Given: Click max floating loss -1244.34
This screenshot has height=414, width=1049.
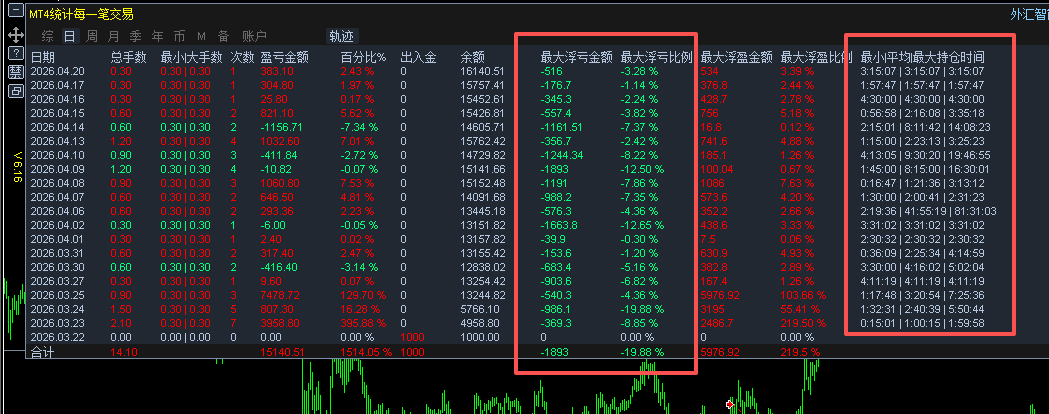Looking at the screenshot, I should (x=563, y=155).
